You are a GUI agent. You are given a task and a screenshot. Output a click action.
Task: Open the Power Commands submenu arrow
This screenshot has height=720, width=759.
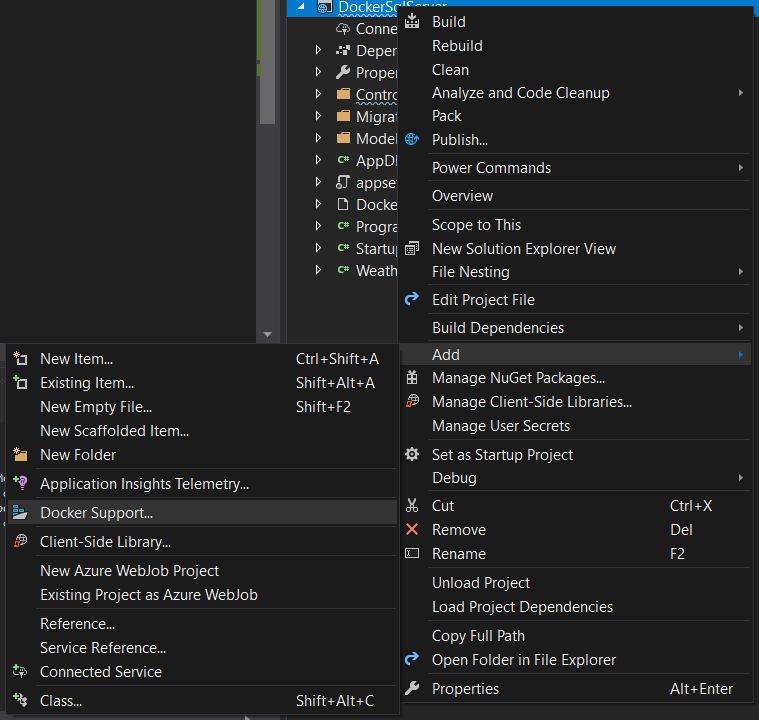tap(740, 168)
